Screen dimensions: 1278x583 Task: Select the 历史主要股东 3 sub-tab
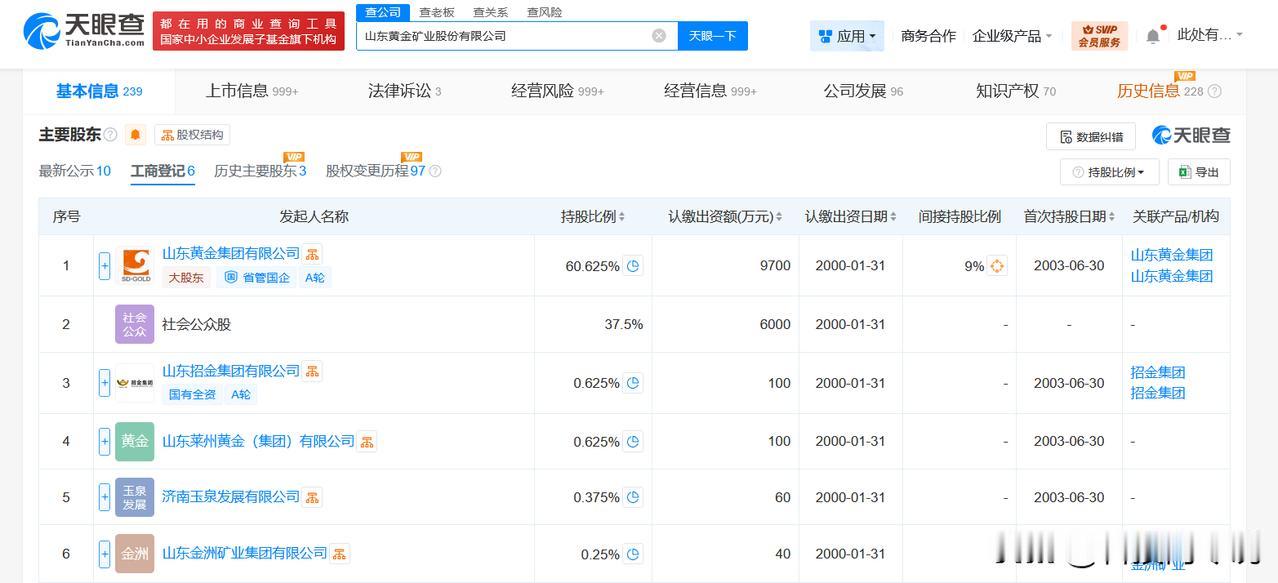coord(260,171)
